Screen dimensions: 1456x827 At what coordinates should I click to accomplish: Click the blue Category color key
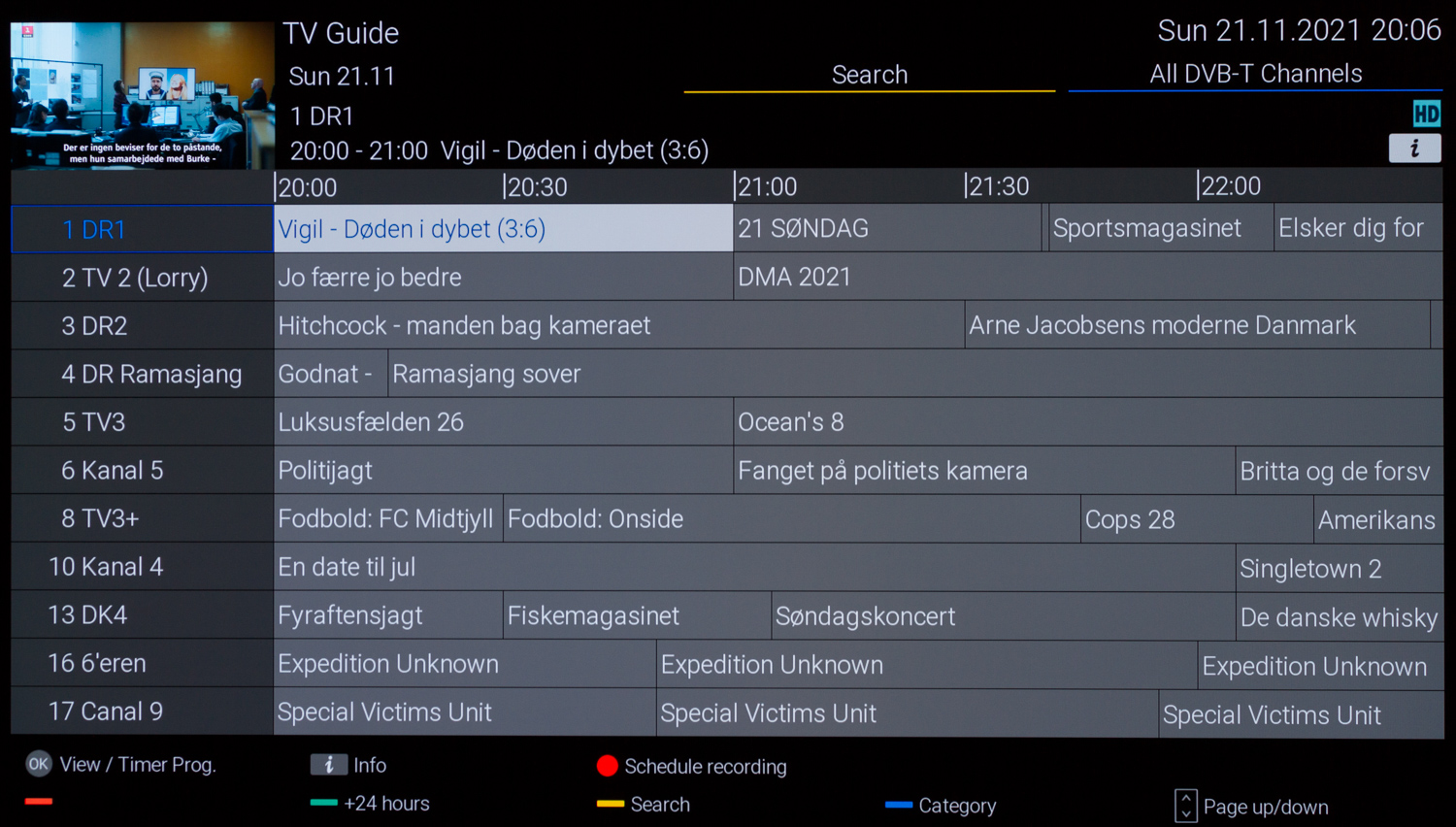click(899, 805)
